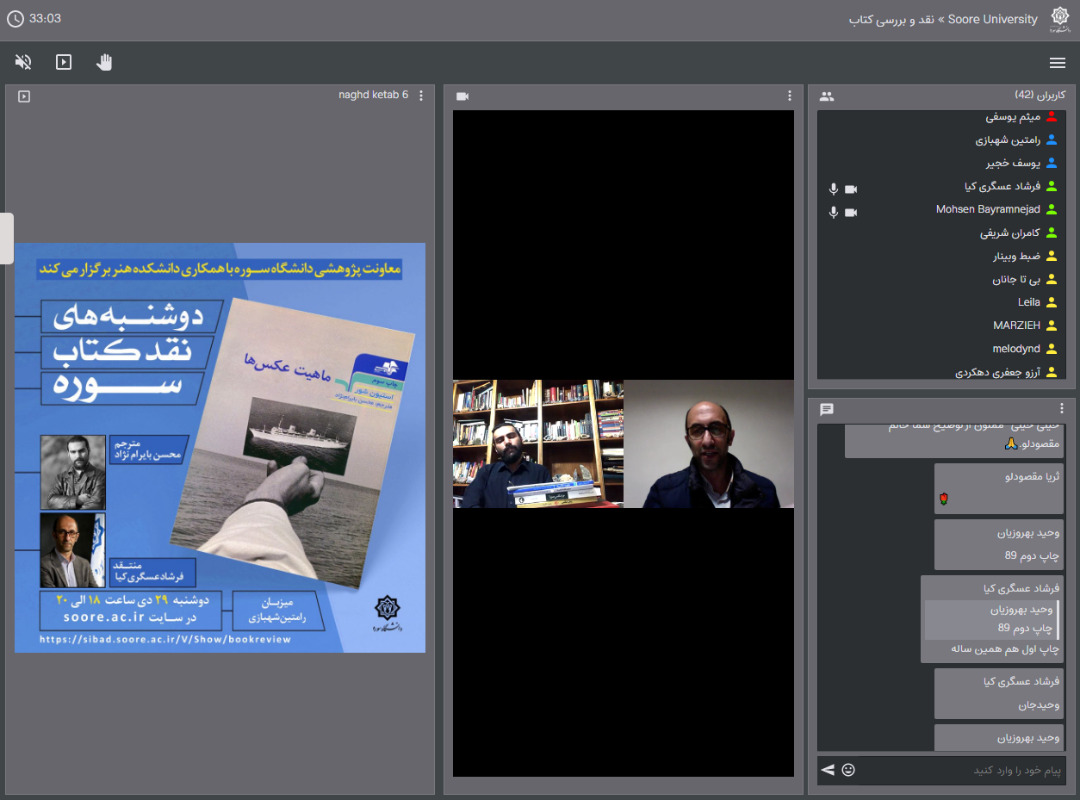This screenshot has width=1080, height=800.
Task: Click quoted reply وحید بهروزیان in chat
Action: pos(991,619)
